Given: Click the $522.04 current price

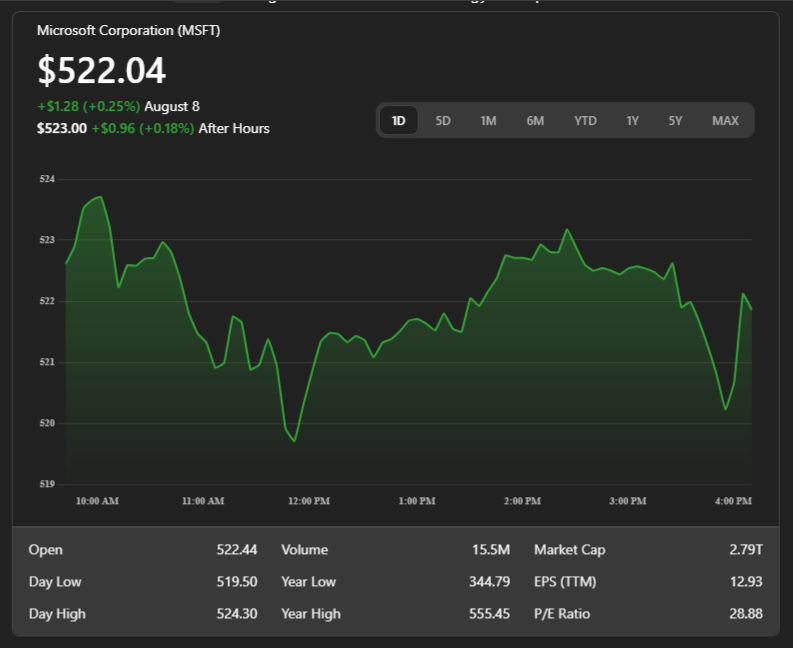Looking at the screenshot, I should (x=101, y=71).
